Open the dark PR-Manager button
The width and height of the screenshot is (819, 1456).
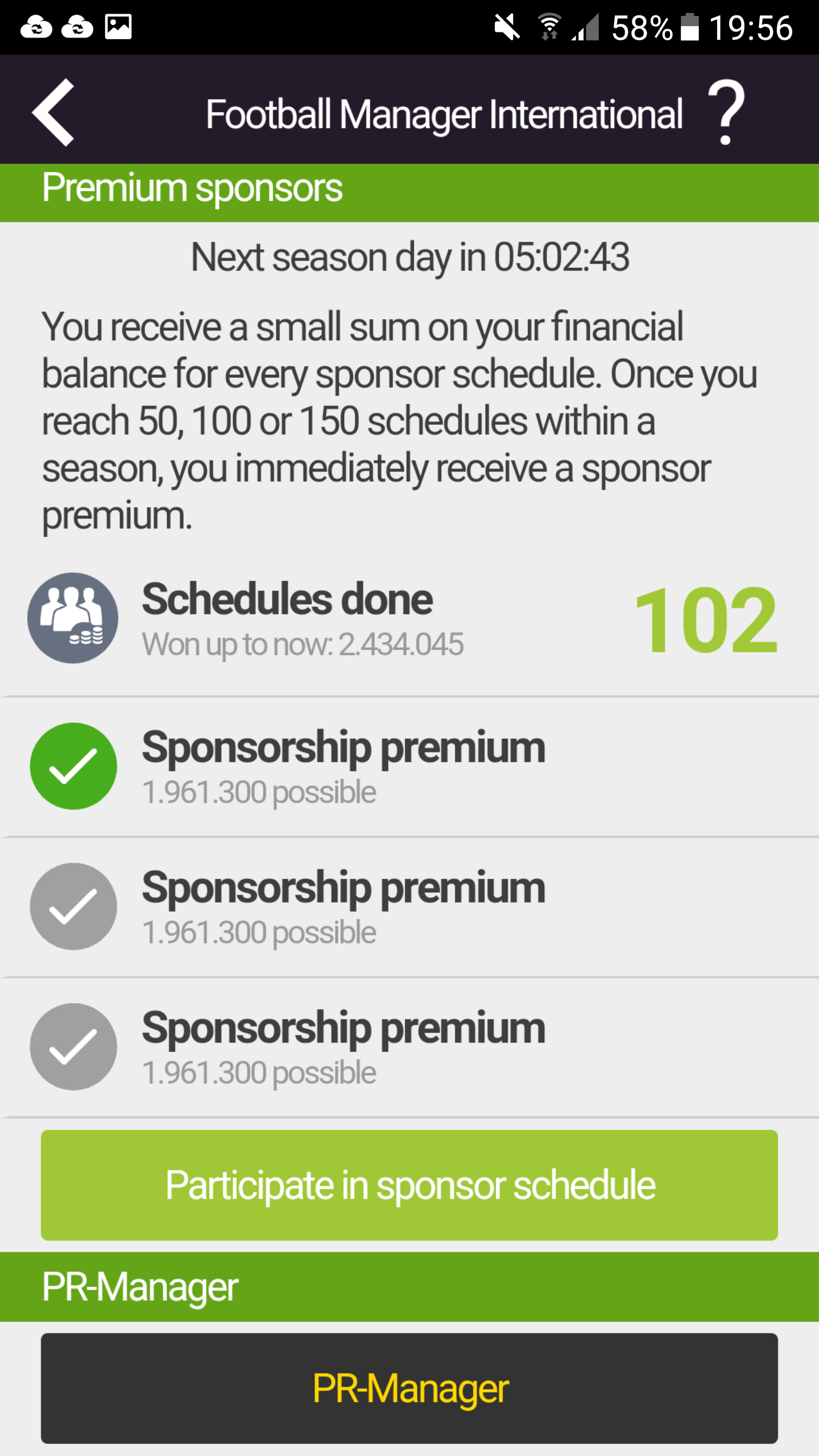(x=409, y=1388)
